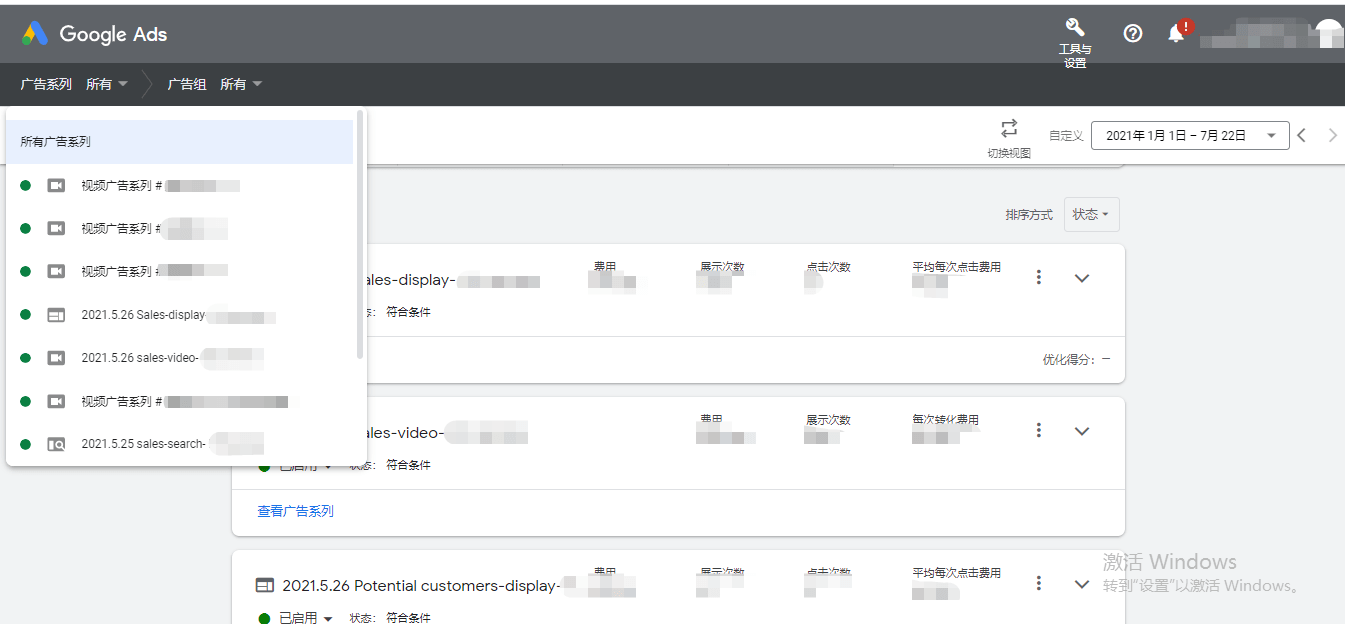
Task: Open the Tools and Settings wrench icon
Action: [x=1075, y=28]
